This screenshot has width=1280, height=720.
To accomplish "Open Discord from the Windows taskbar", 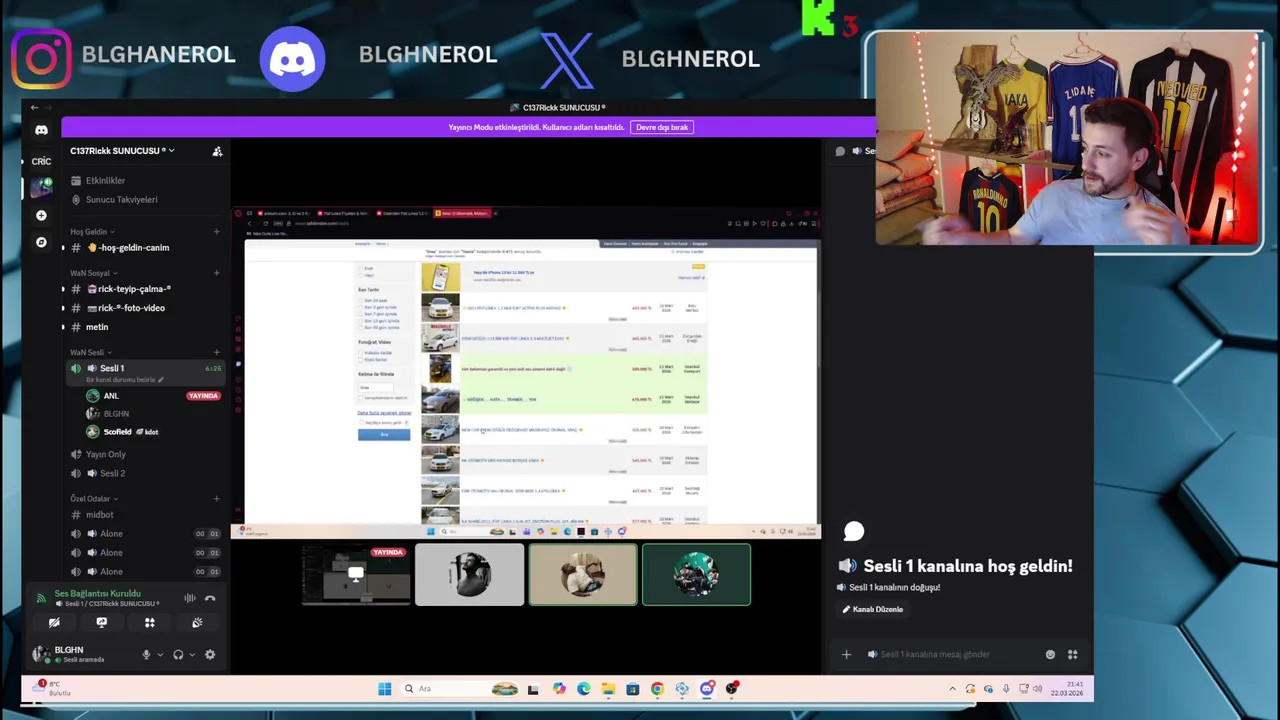I will point(707,689).
